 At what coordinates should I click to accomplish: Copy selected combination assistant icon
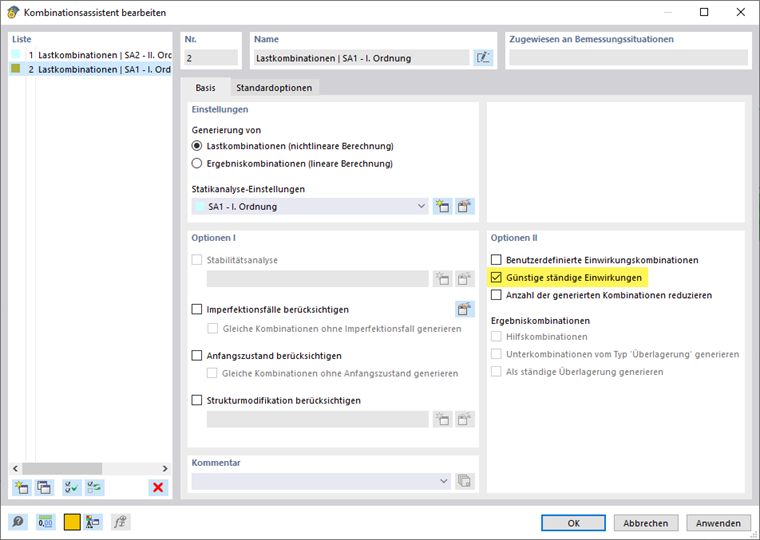click(x=44, y=487)
